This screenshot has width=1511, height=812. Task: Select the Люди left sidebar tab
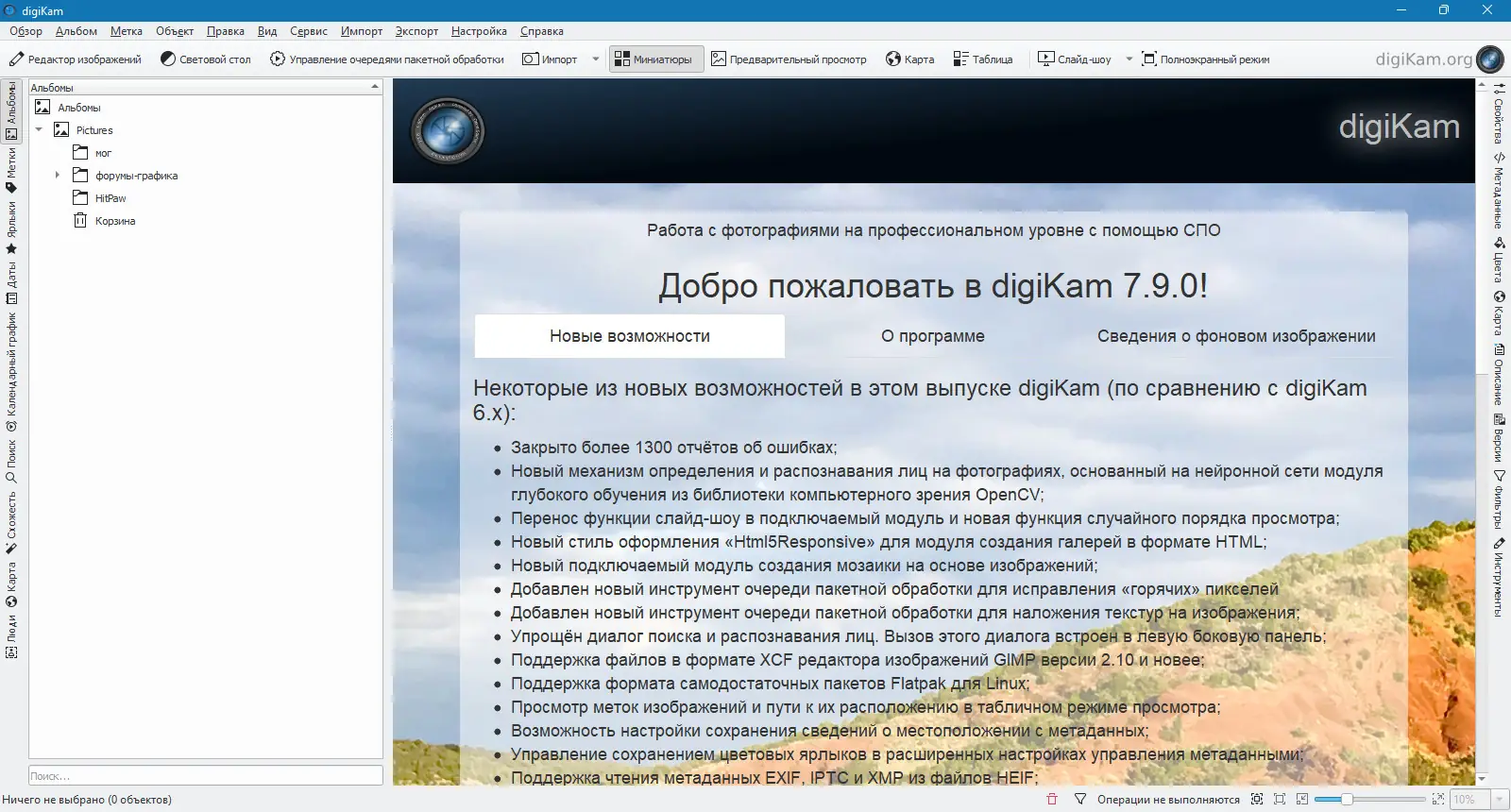point(11,636)
